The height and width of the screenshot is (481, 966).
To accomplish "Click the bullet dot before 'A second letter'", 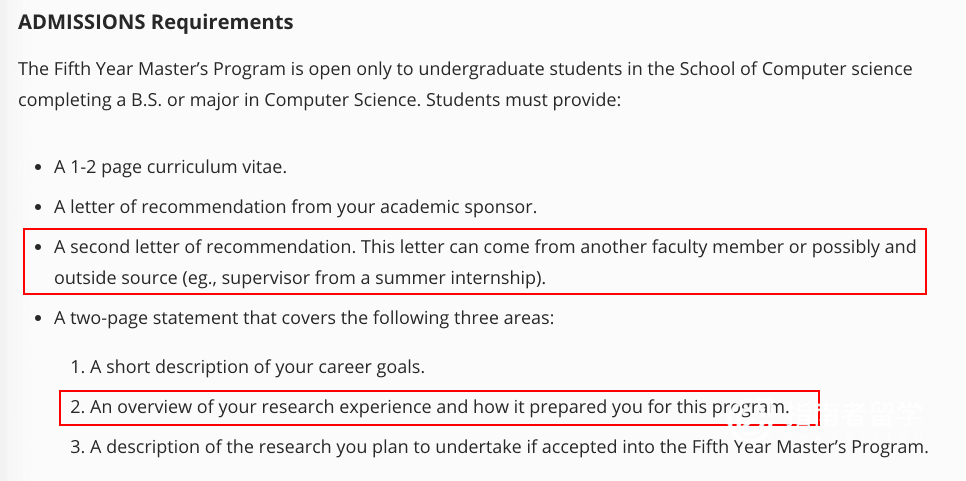I will tap(37, 248).
